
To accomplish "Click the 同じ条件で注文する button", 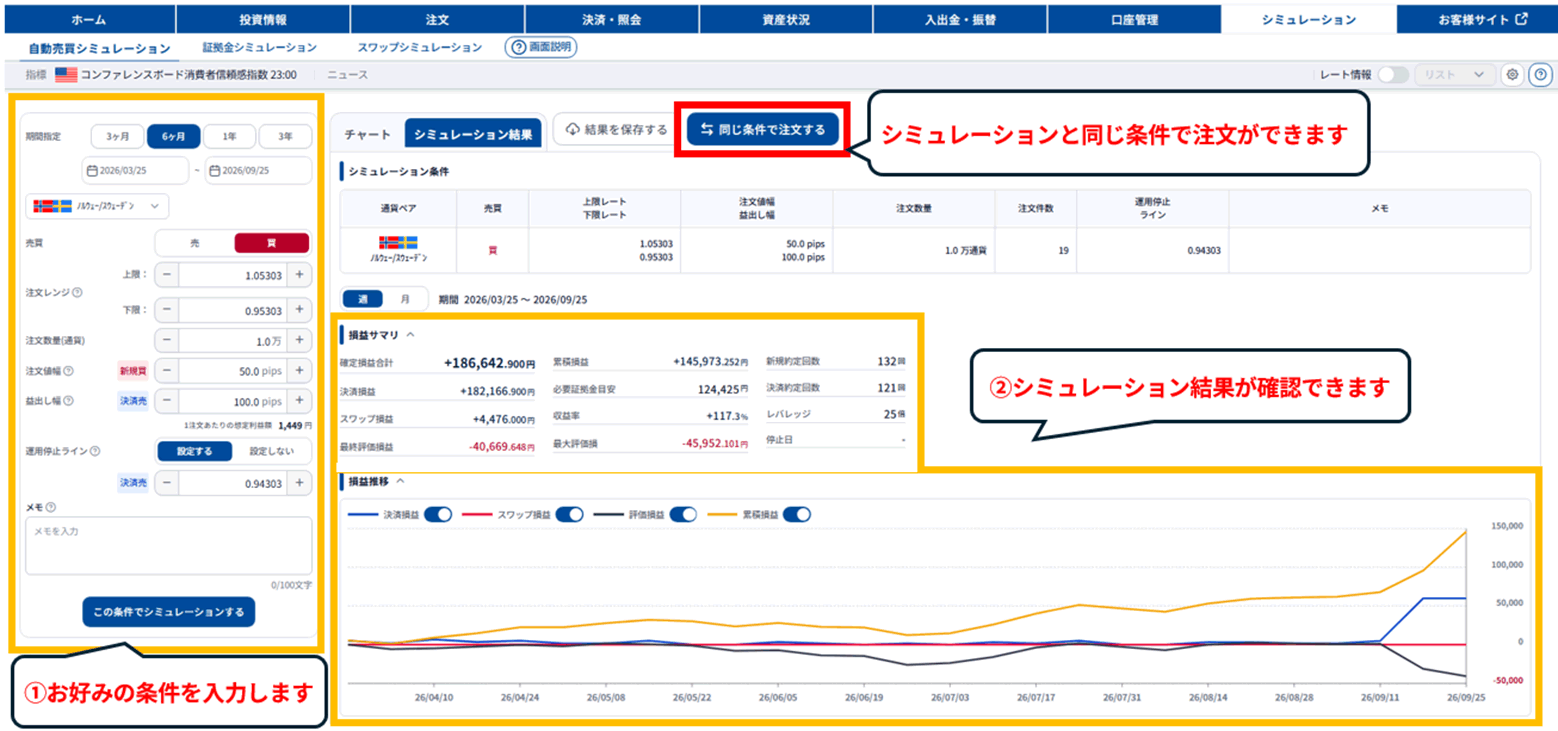I will click(763, 129).
